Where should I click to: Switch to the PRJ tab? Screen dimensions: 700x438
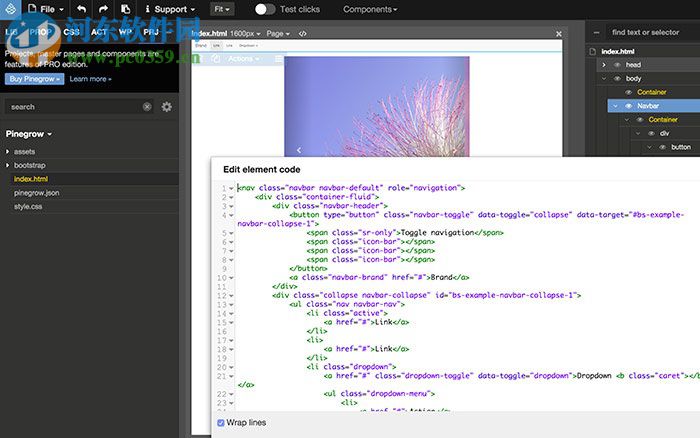click(151, 32)
